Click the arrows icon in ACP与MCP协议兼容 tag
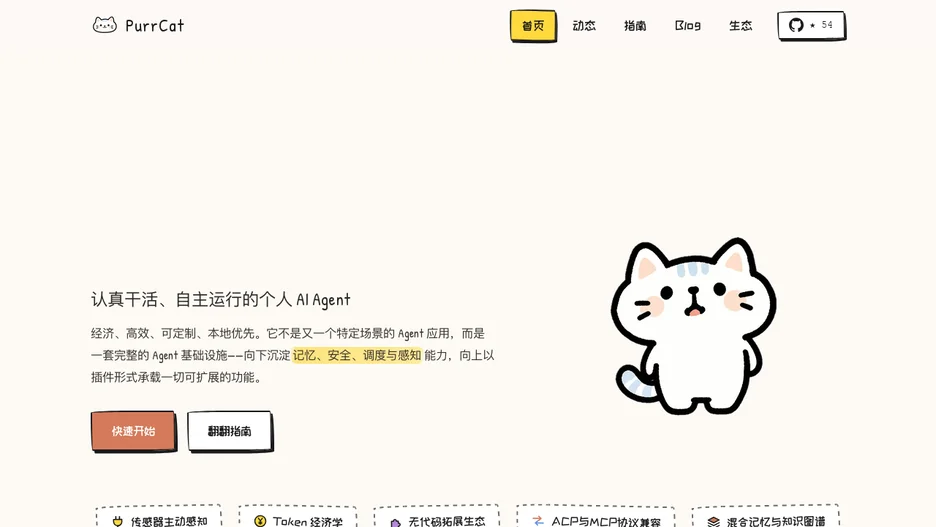936x527 pixels. click(x=538, y=521)
